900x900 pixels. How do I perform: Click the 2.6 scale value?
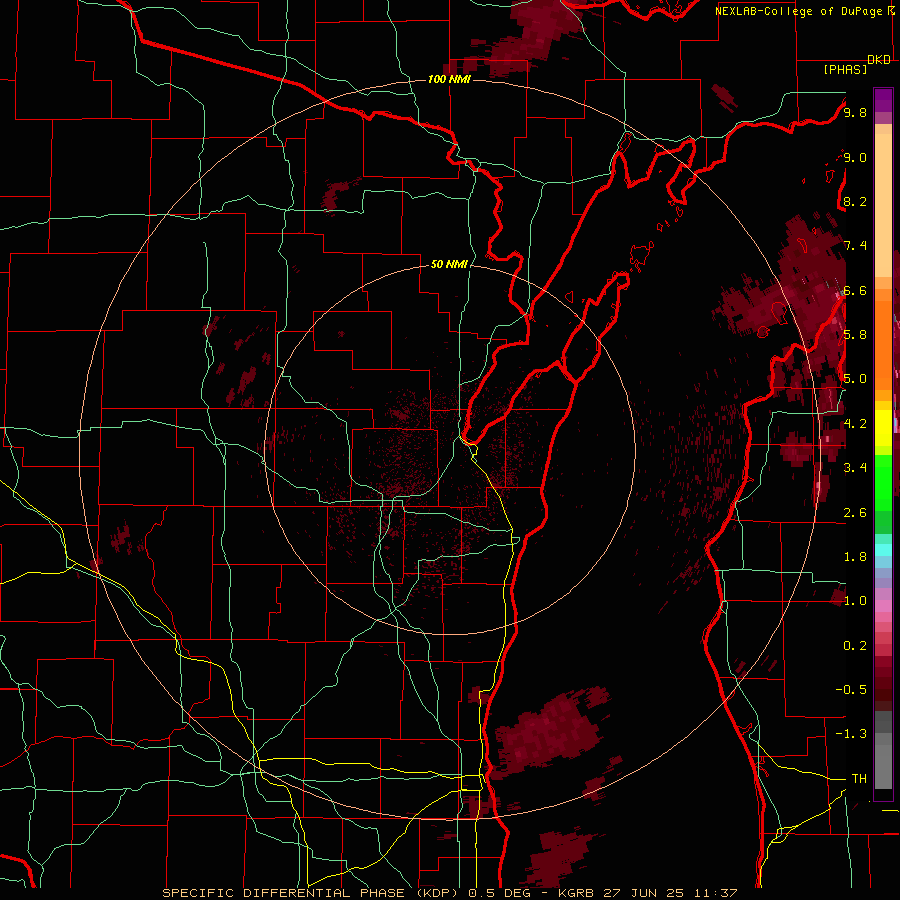click(x=855, y=513)
